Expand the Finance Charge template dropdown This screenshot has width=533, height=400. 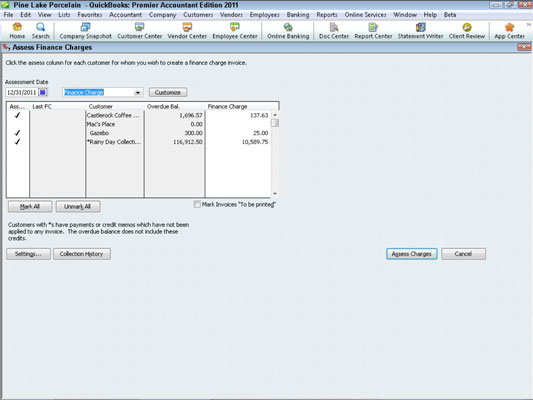138,92
